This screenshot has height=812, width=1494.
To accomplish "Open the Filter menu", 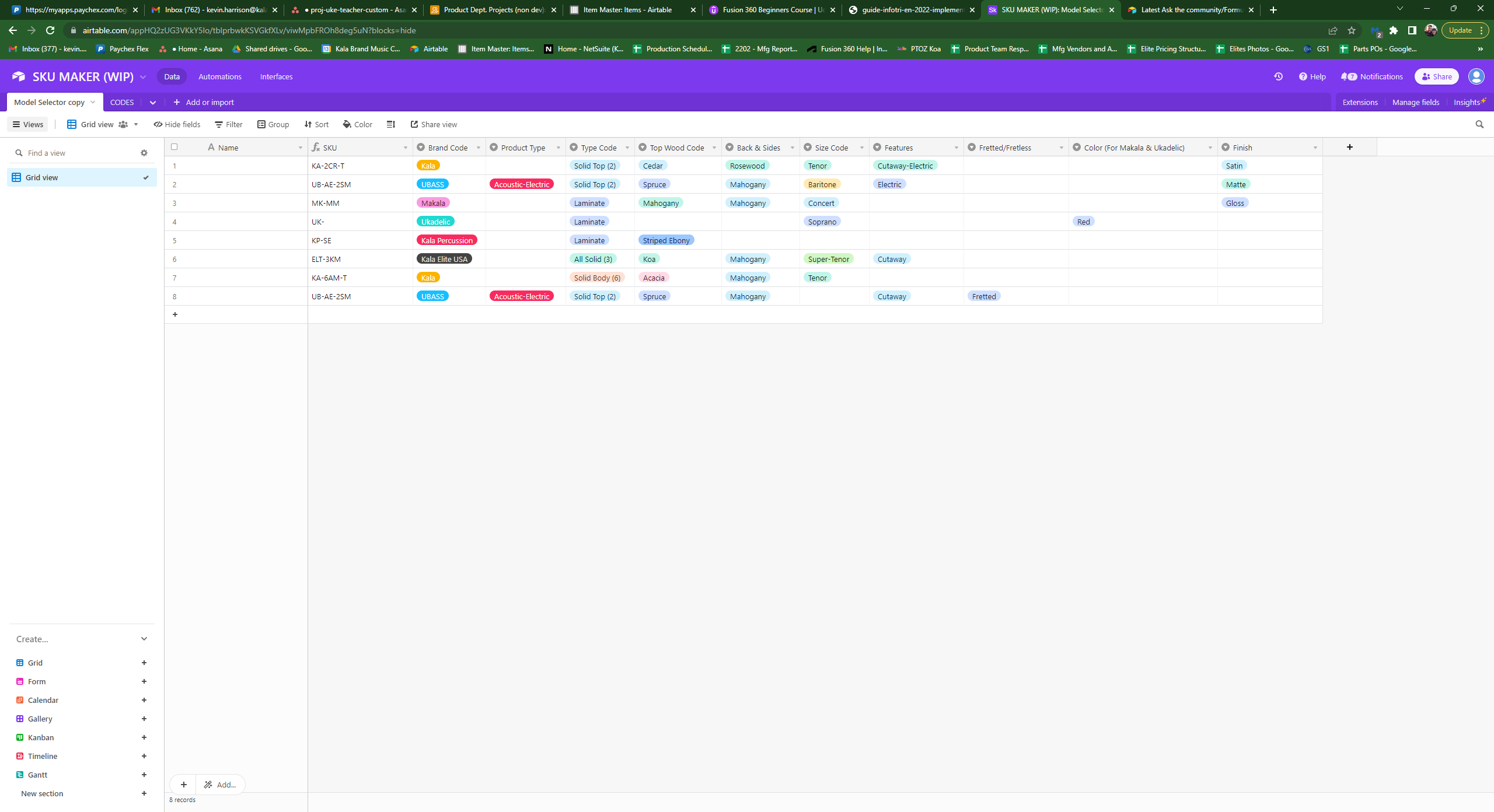I will 229,124.
